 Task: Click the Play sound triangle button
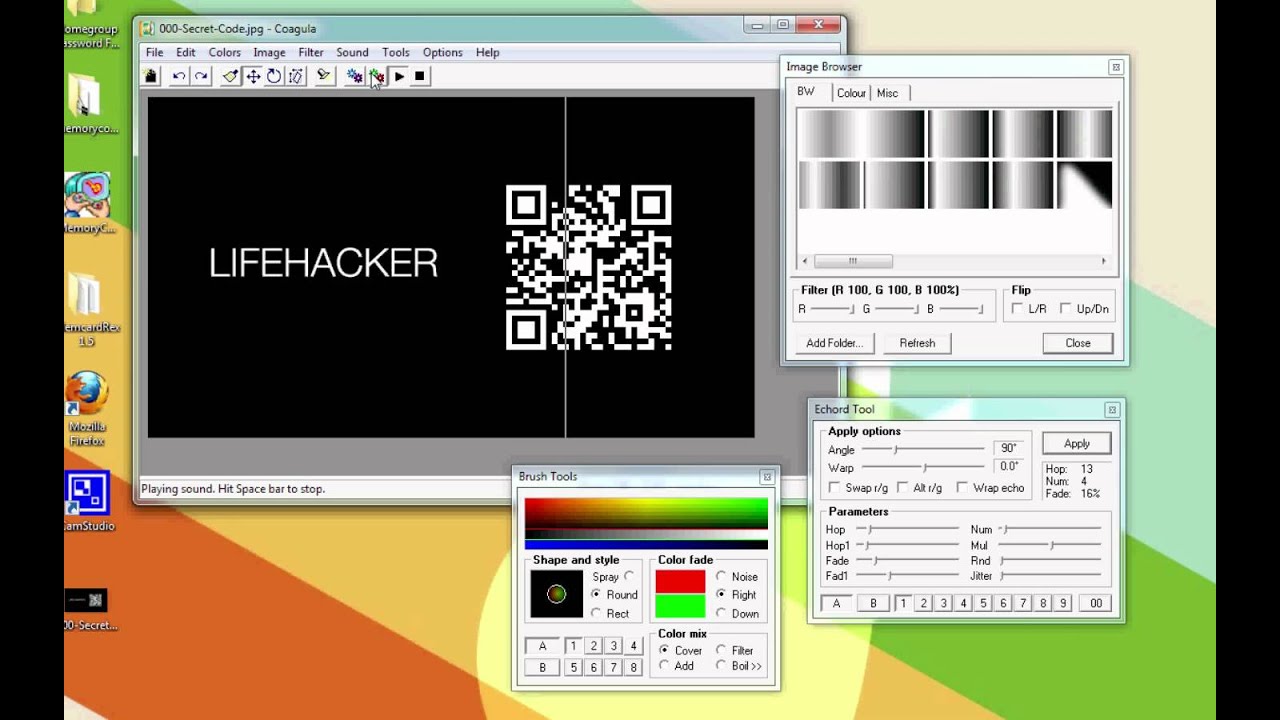[x=399, y=76]
